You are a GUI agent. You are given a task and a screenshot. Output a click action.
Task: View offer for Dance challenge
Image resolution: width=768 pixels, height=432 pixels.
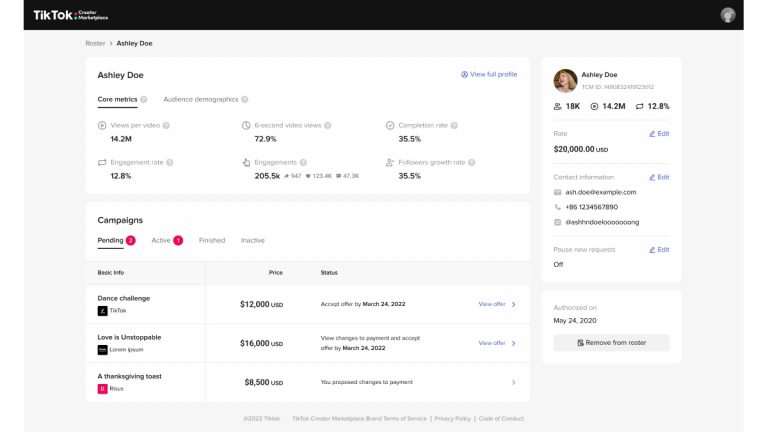click(x=492, y=304)
